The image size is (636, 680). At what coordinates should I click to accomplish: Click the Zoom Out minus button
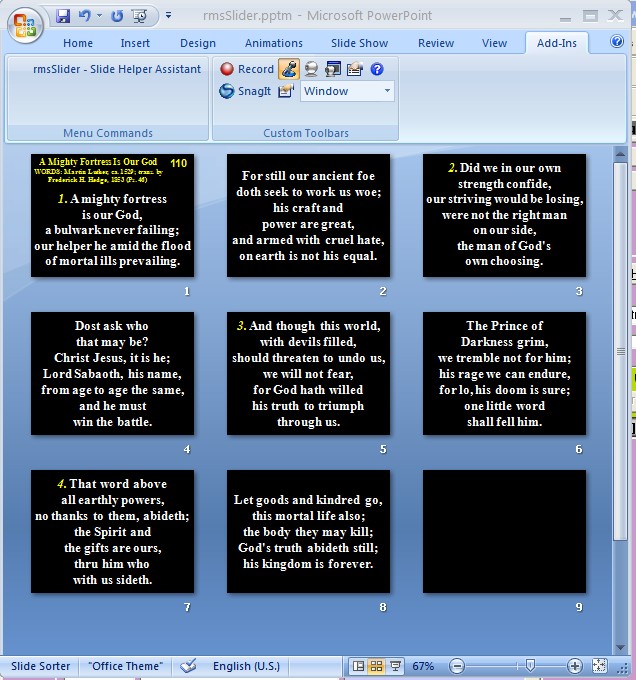click(x=457, y=666)
